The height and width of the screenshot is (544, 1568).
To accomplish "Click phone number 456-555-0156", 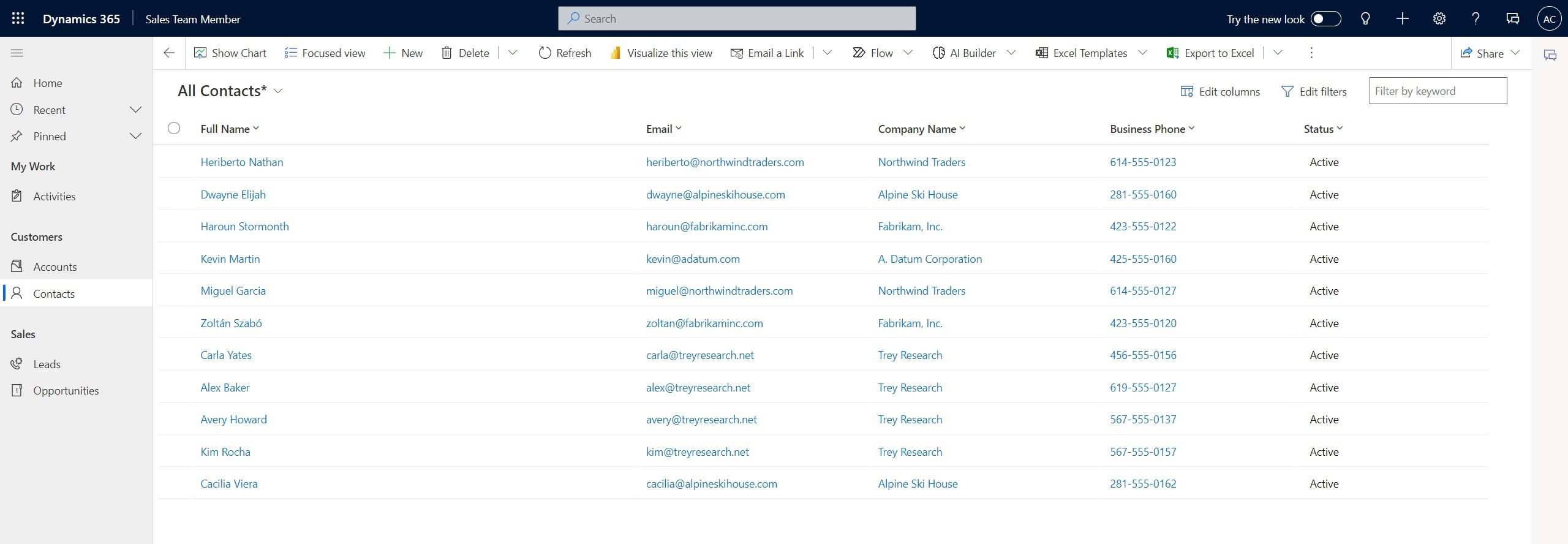I will coord(1143,355).
